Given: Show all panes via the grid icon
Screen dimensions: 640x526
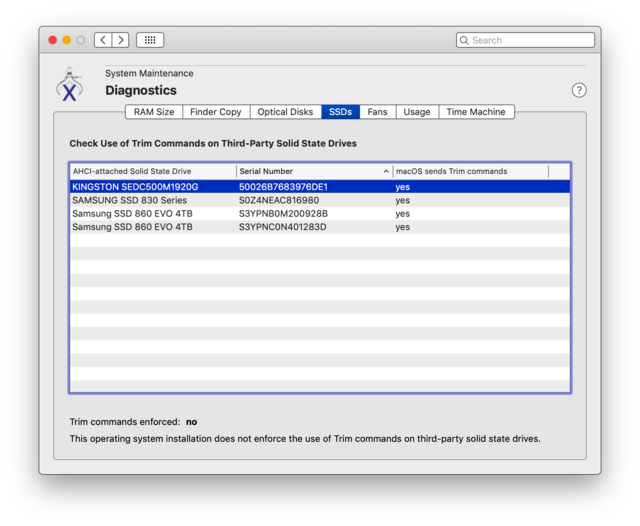Looking at the screenshot, I should click(150, 40).
